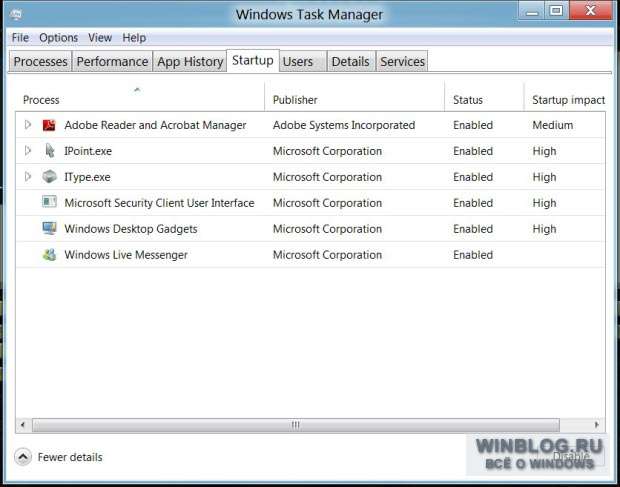
Task: Close the Windows Task Manager window
Action: tap(591, 11)
